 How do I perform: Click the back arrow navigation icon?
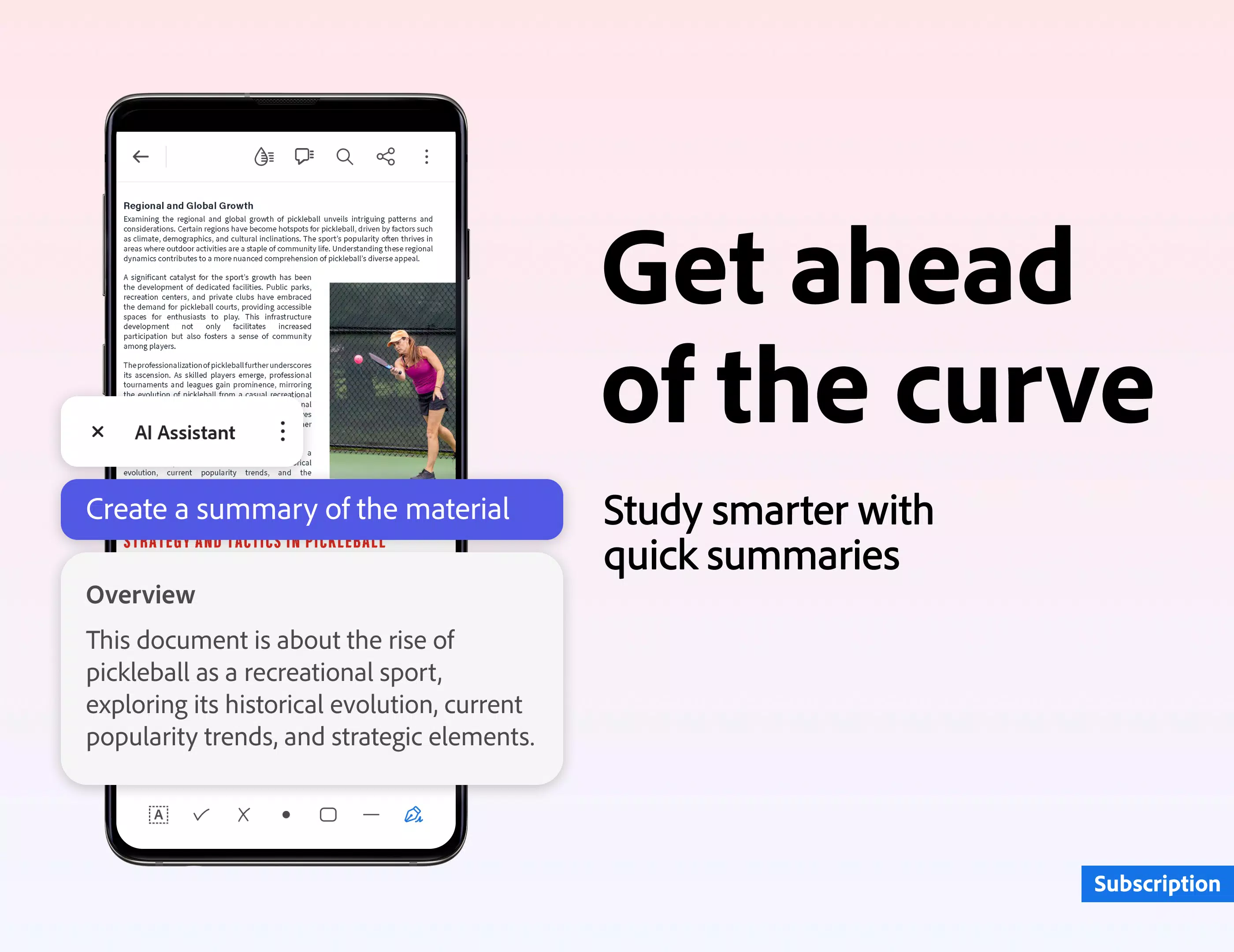[140, 156]
